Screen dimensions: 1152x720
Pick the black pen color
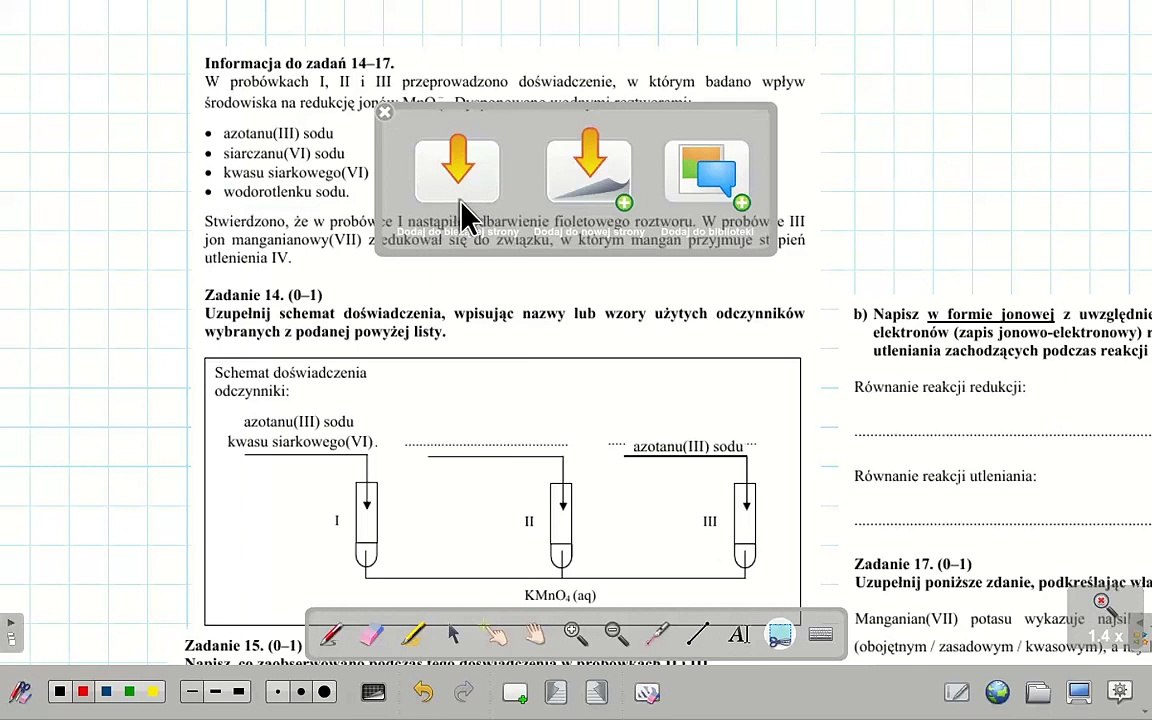click(60, 691)
